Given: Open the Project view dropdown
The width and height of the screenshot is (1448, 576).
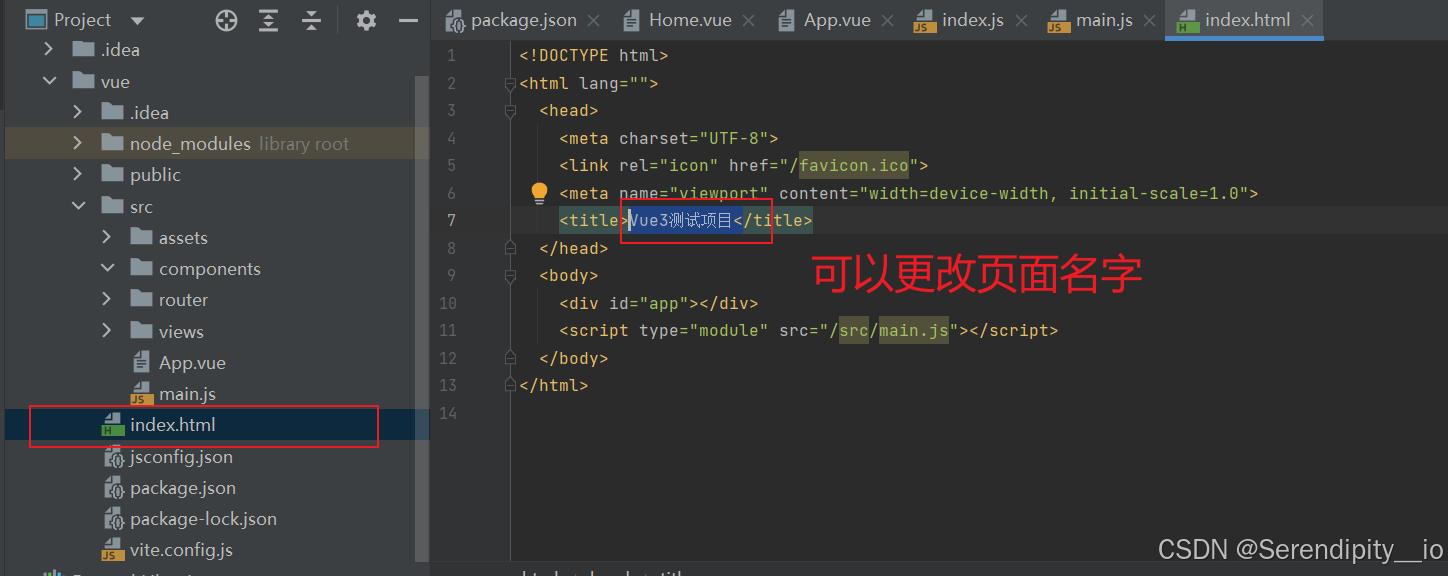Looking at the screenshot, I should pos(138,21).
